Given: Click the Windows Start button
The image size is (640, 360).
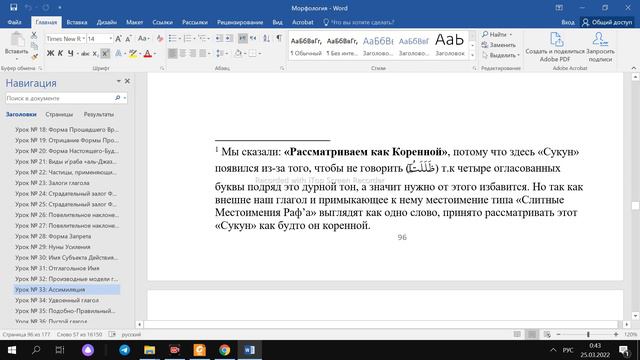Looking at the screenshot, I should (11, 350).
